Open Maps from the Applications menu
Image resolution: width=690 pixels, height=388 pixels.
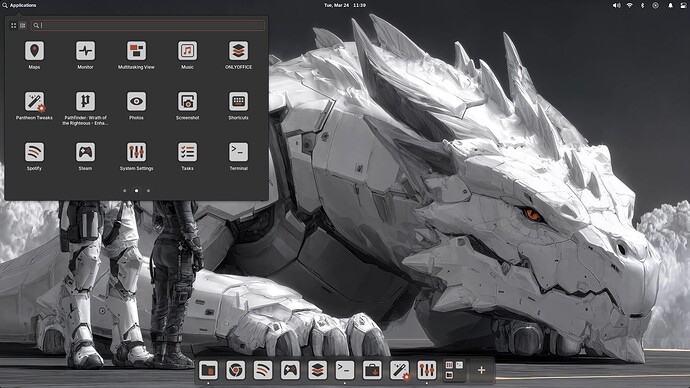pyautogui.click(x=34, y=55)
